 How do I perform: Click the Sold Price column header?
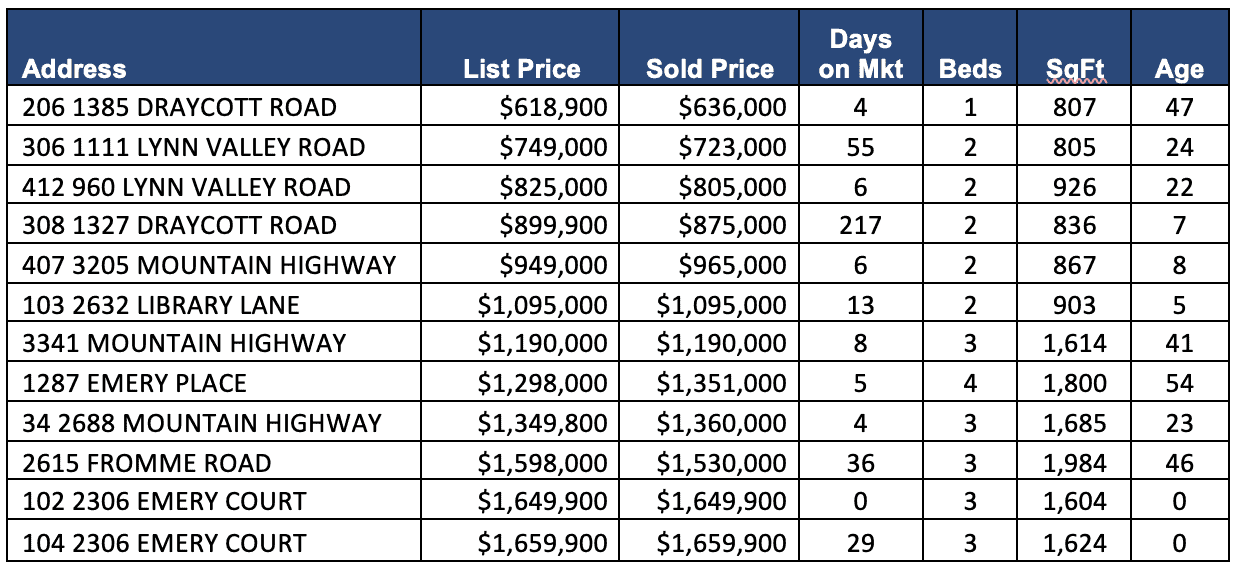click(710, 69)
